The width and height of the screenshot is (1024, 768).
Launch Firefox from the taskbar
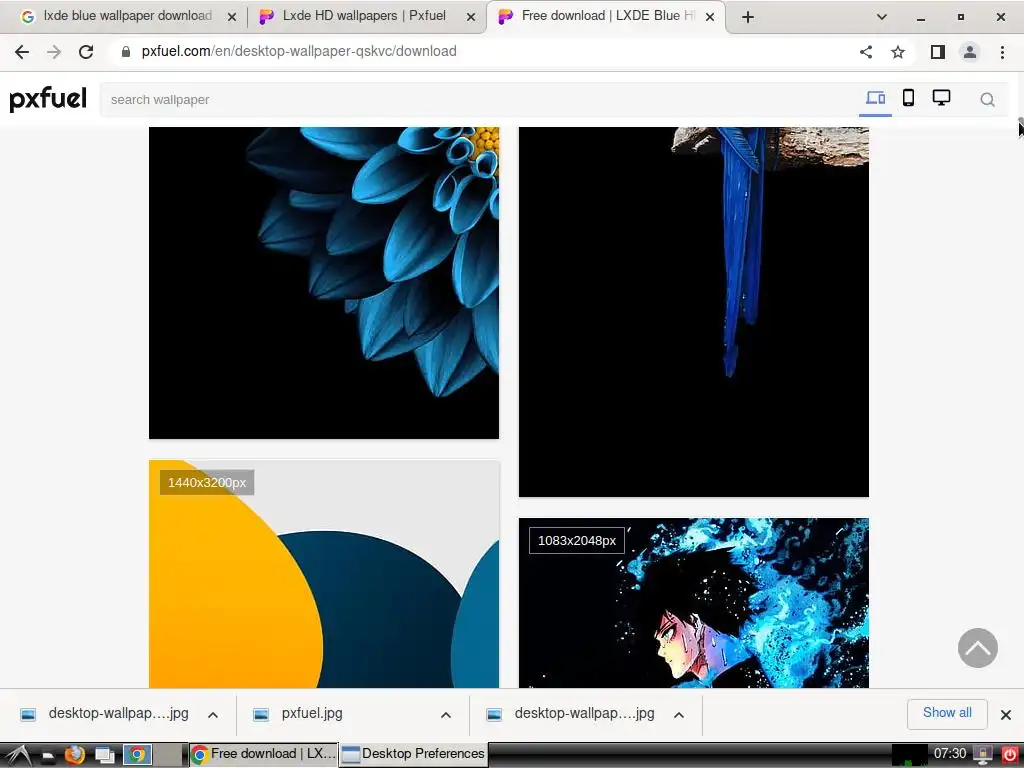click(x=75, y=755)
